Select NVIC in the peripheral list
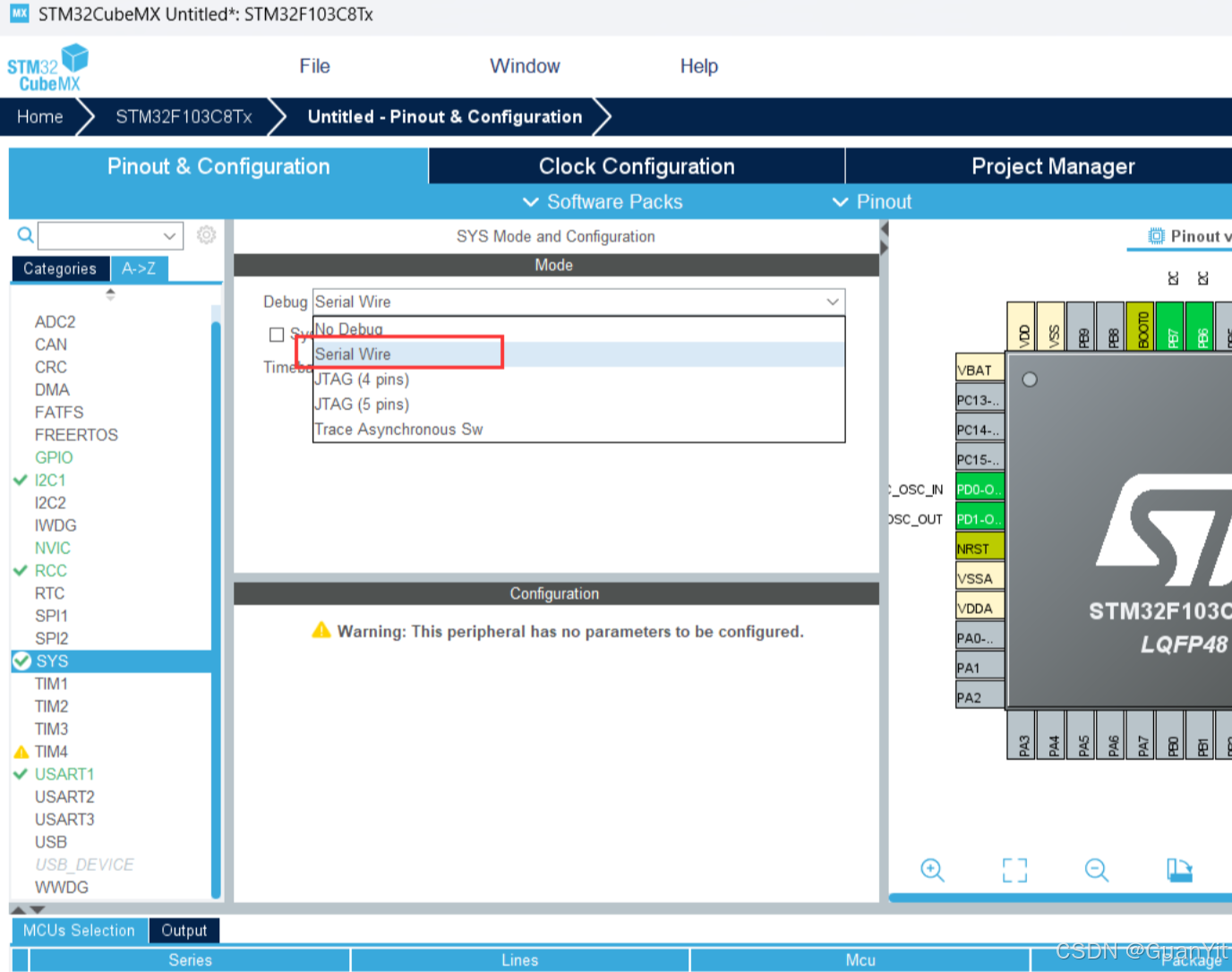The width and height of the screenshot is (1232, 972). [53, 548]
